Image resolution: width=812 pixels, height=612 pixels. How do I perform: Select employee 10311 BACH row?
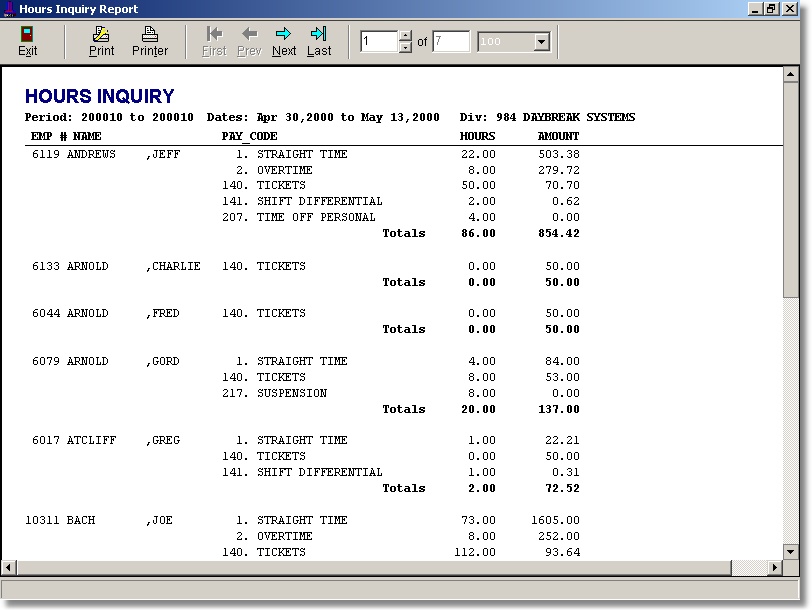302,520
